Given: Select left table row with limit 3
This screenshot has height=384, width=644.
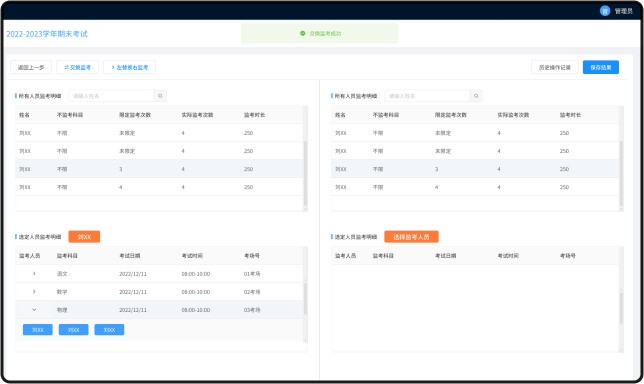Looking at the screenshot, I should pyautogui.click(x=159, y=169).
